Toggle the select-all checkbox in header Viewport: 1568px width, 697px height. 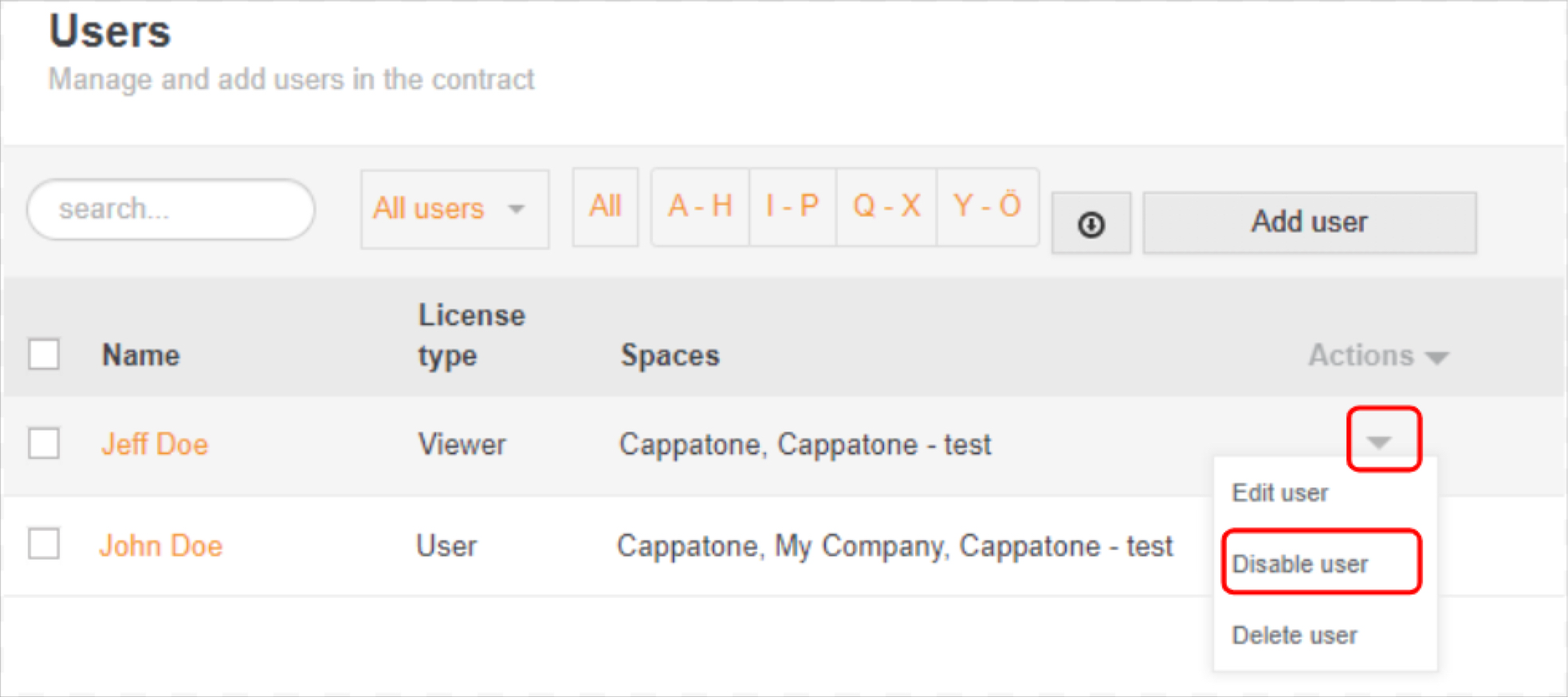(44, 354)
